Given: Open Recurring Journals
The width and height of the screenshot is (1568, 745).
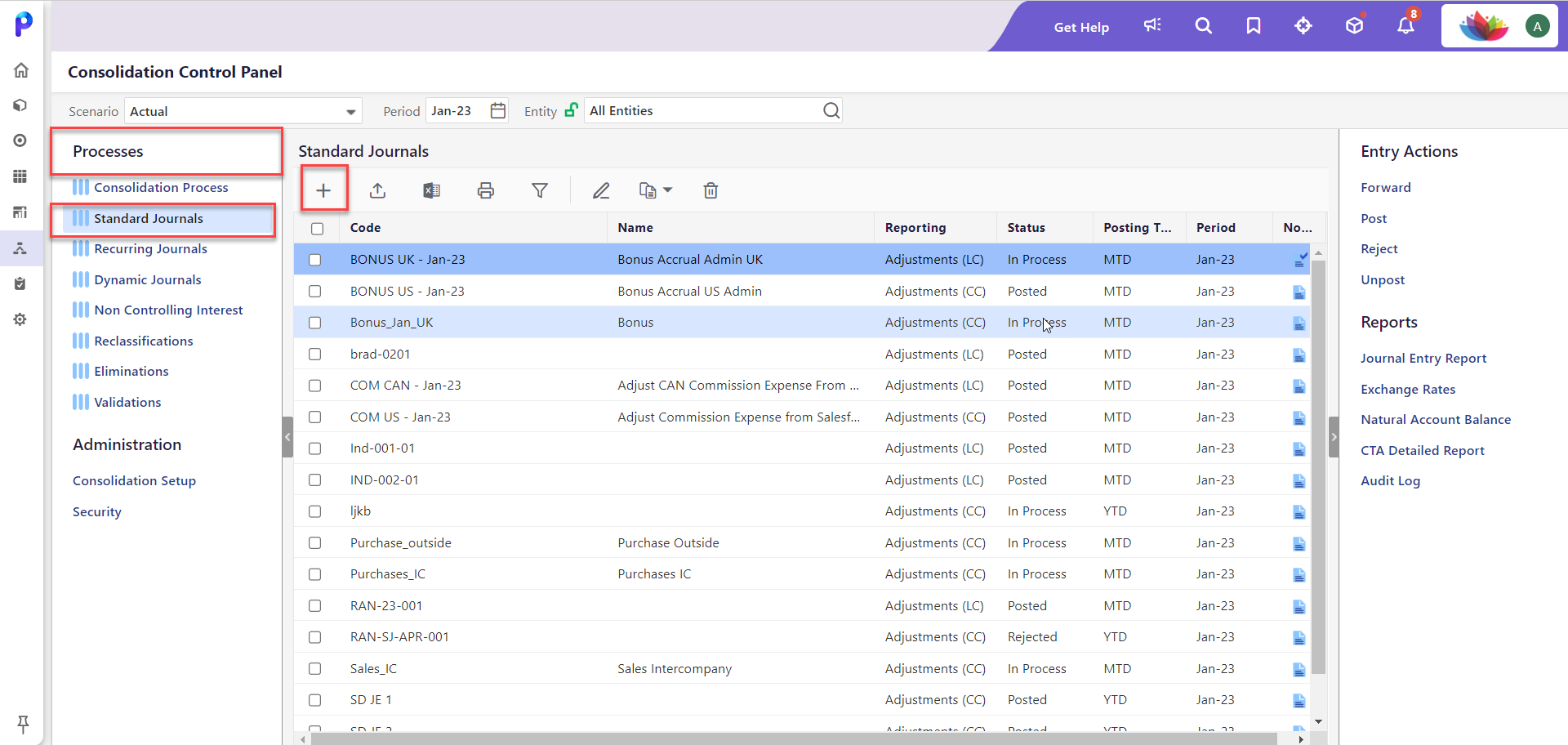Looking at the screenshot, I should pos(150,248).
